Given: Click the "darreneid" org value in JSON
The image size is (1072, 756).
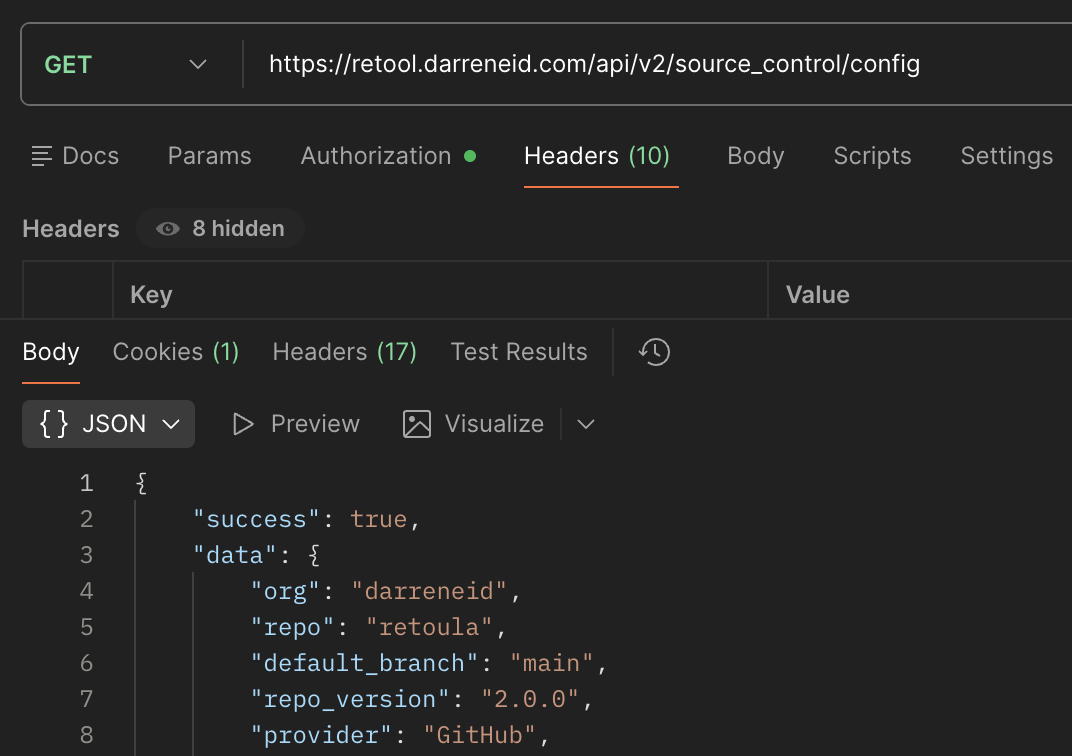Looking at the screenshot, I should 430,591.
